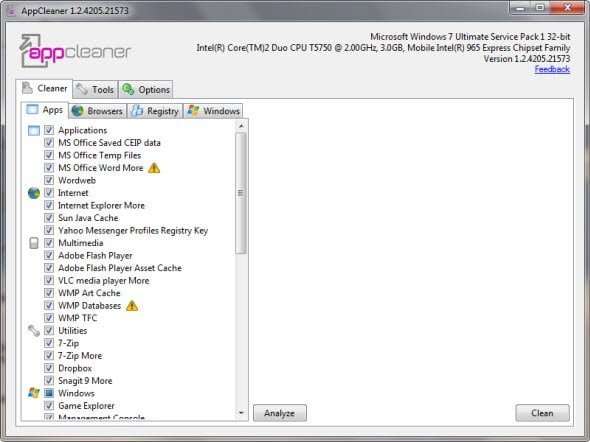The image size is (590, 442).
Task: Click the Windows category flag icon
Action: pos(34,393)
